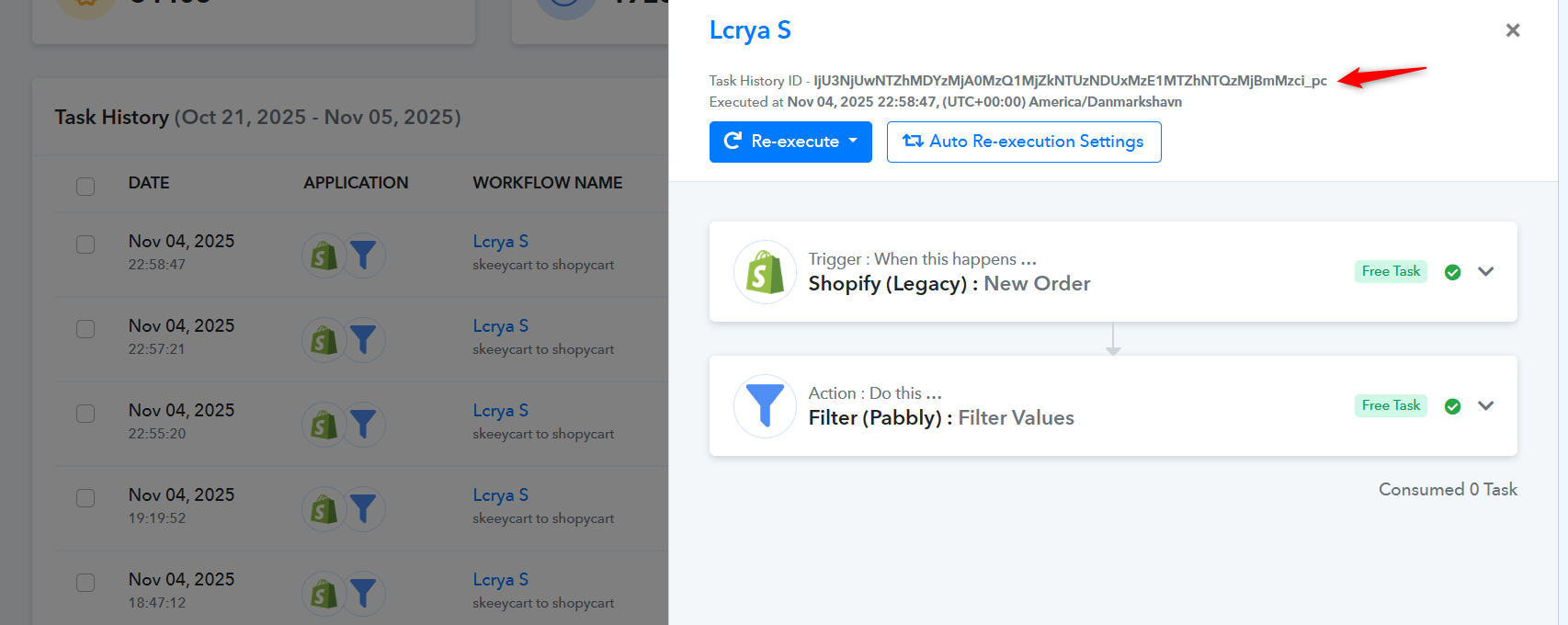Close the Lcrya S task detail panel
1568x625 pixels.
pos(1512,30)
